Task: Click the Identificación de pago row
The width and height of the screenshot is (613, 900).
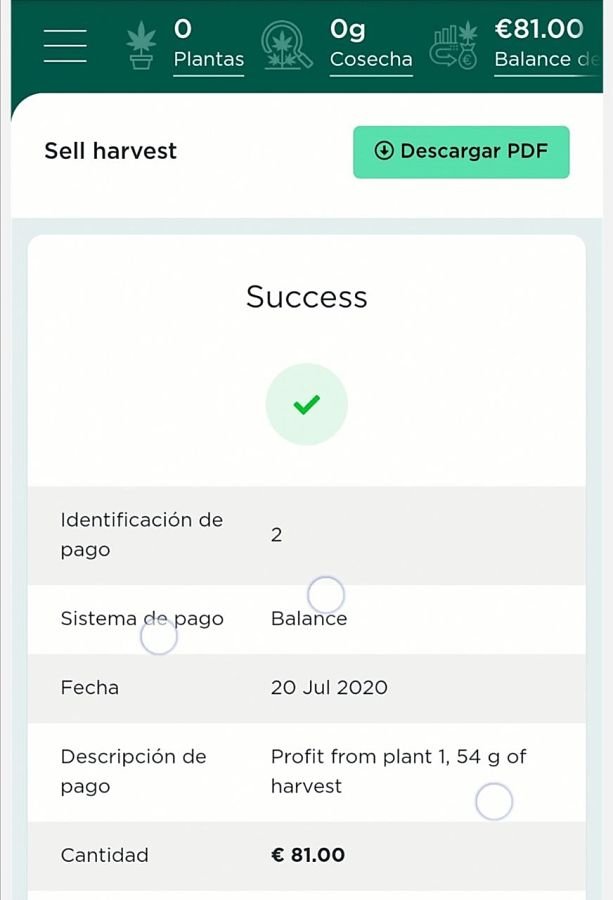Action: 306,535
